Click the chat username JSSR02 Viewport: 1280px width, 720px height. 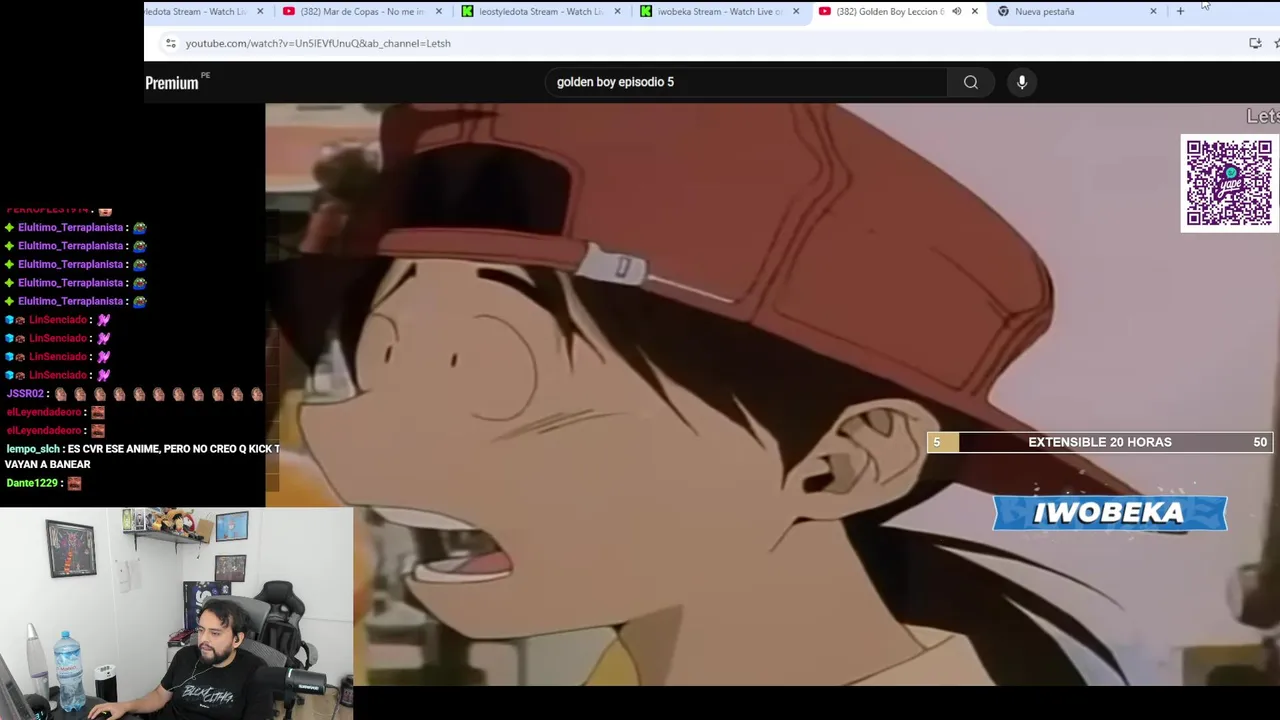click(x=25, y=394)
